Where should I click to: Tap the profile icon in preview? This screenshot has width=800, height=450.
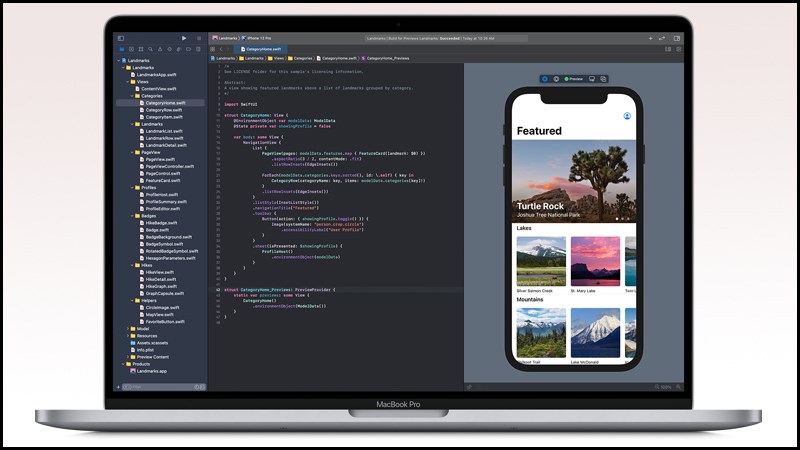pos(627,116)
